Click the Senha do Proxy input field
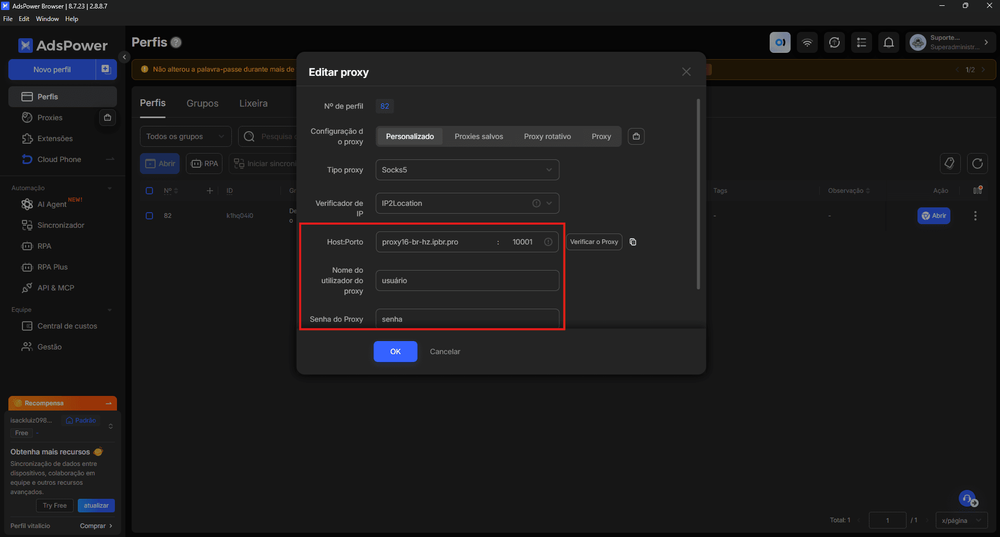Image resolution: width=1000 pixels, height=537 pixels. point(467,319)
